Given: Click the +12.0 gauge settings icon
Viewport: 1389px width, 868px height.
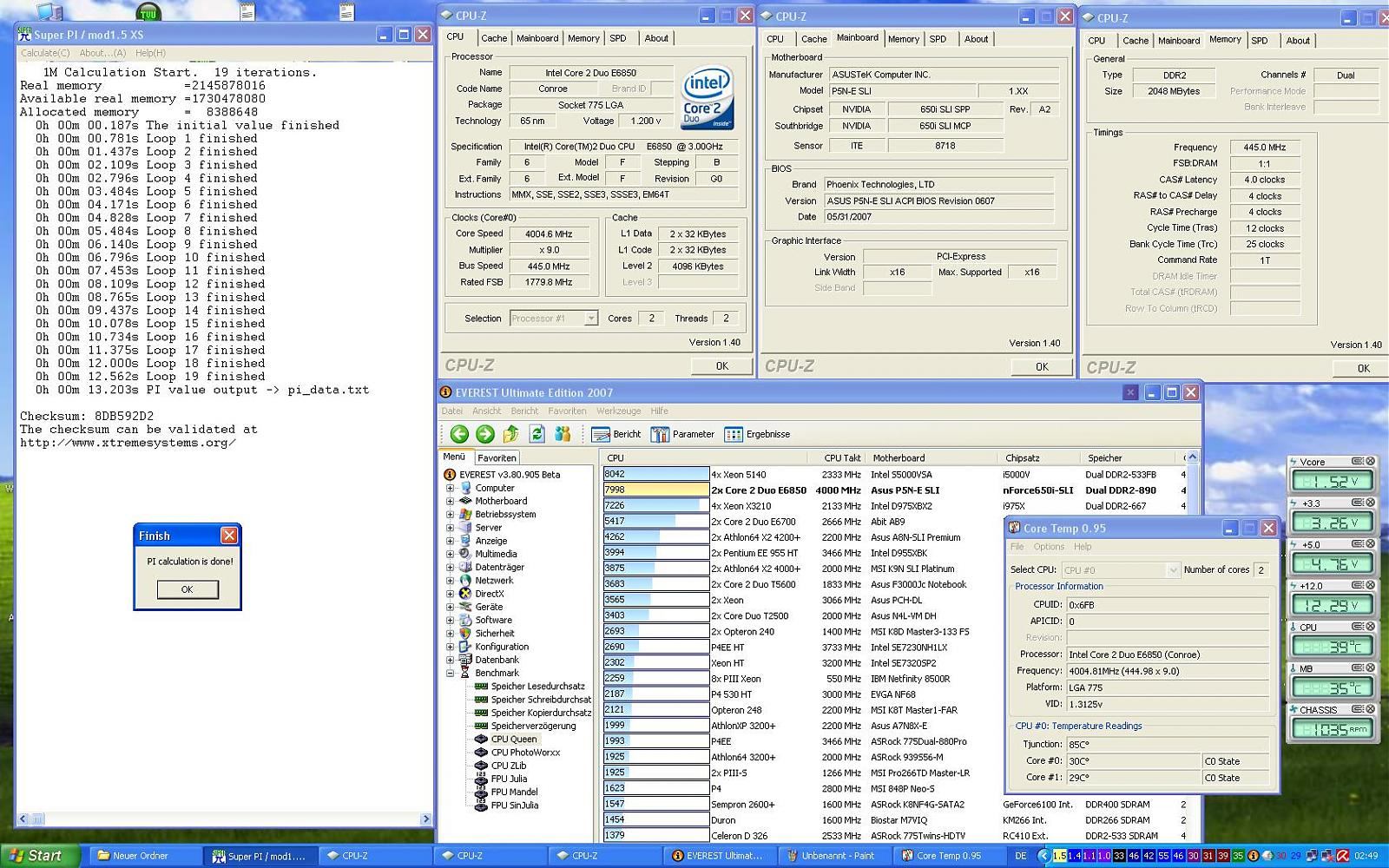Looking at the screenshot, I should point(1358,586).
